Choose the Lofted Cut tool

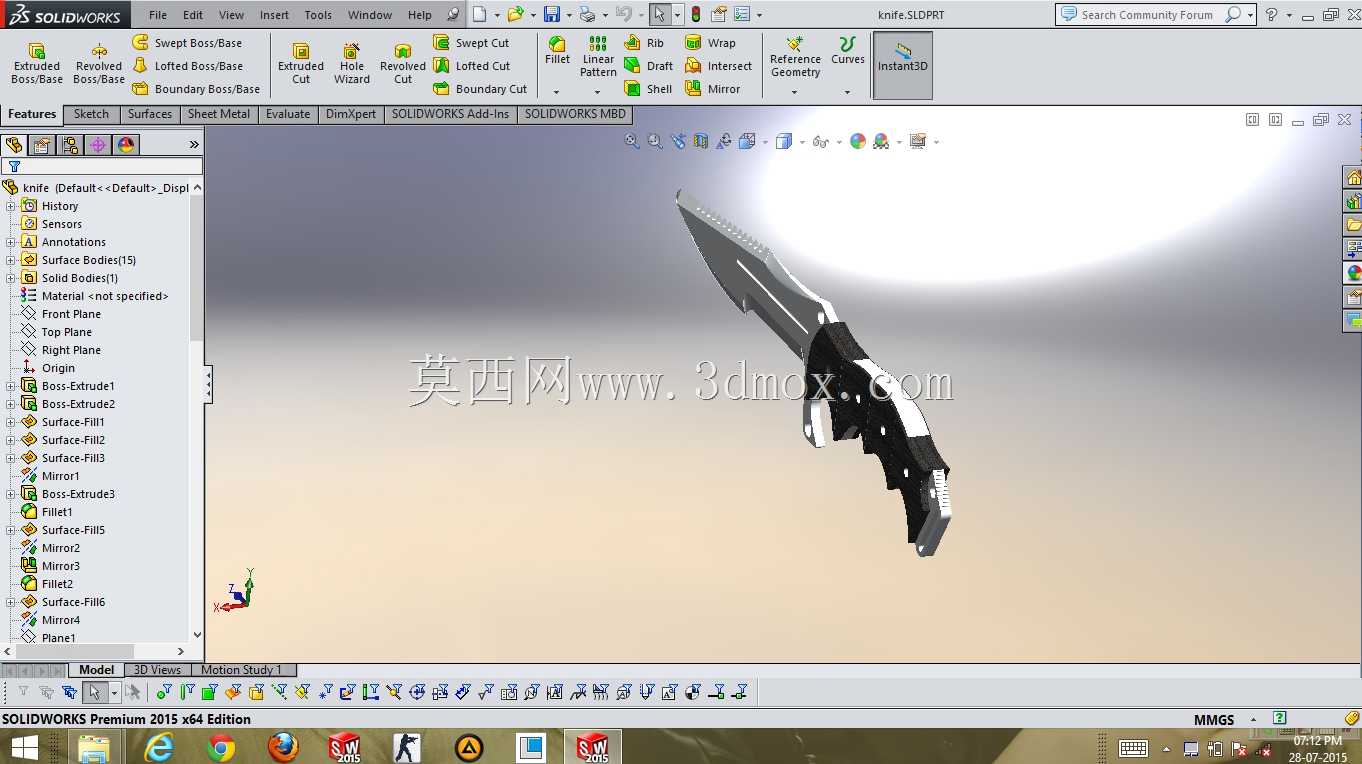coord(471,66)
